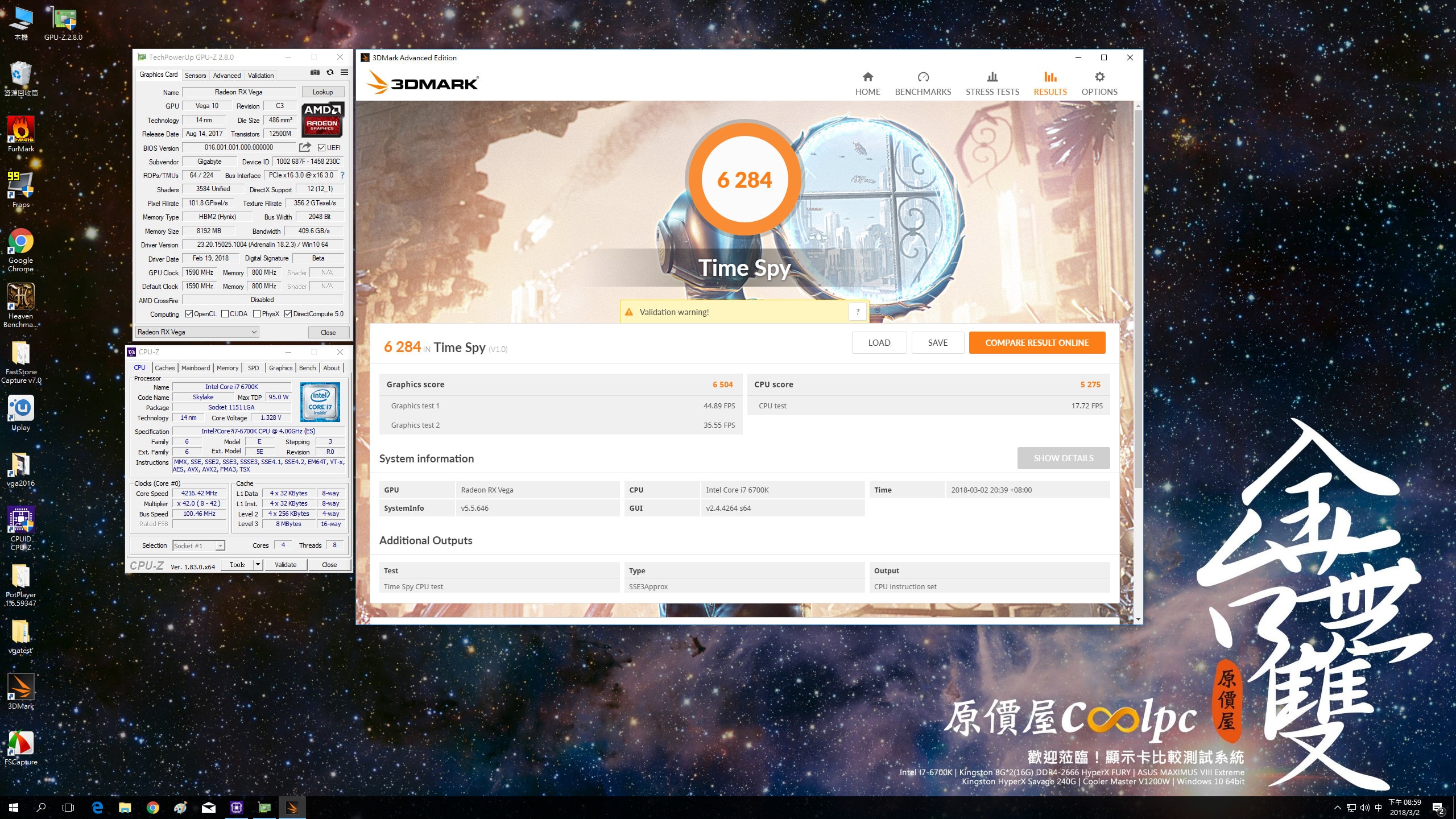Click the BIOS export share icon in GPU-Z
The image size is (1456, 819).
coord(305,147)
